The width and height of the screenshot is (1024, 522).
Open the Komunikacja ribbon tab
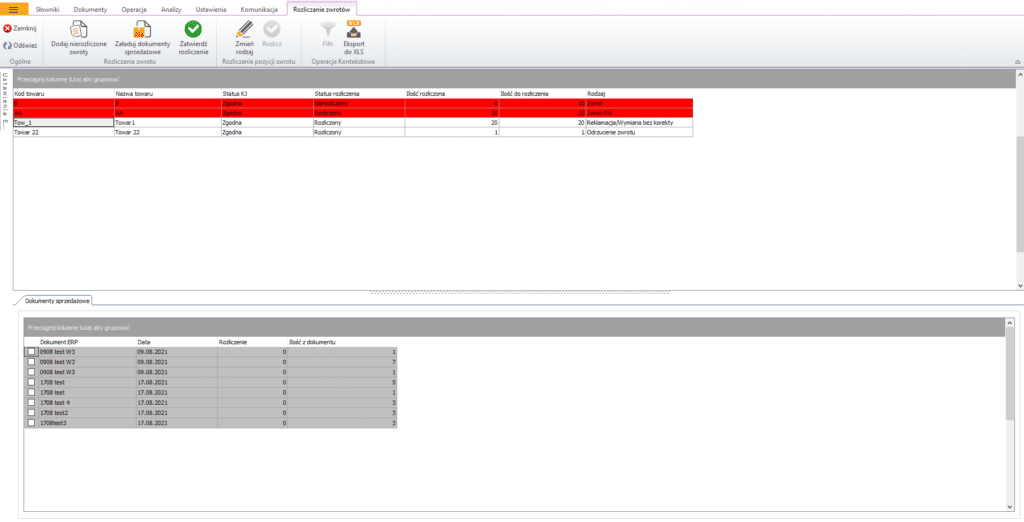click(259, 10)
